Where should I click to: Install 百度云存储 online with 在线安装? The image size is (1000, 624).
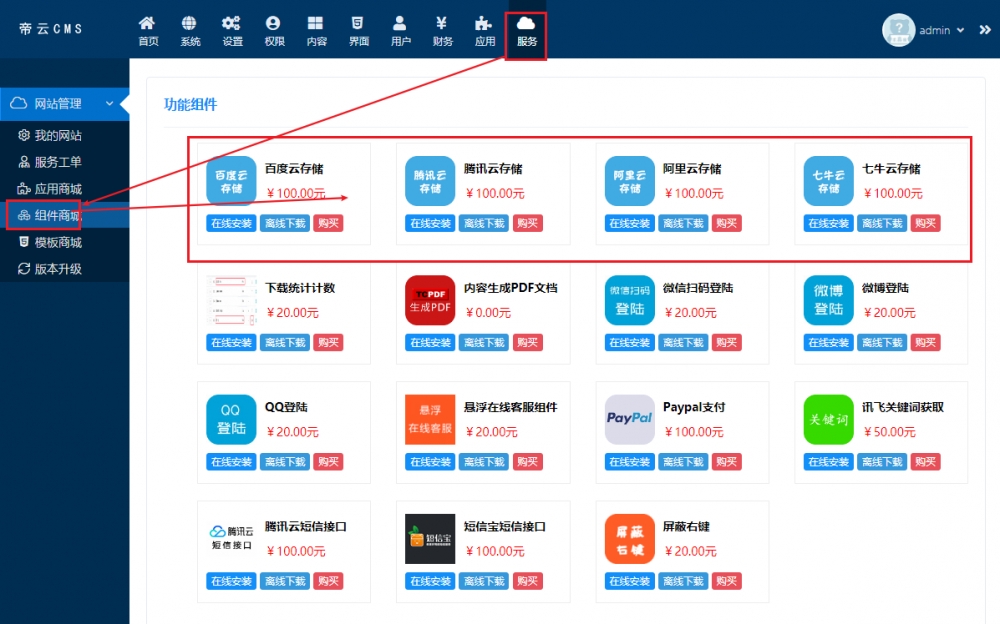pyautogui.click(x=232, y=223)
